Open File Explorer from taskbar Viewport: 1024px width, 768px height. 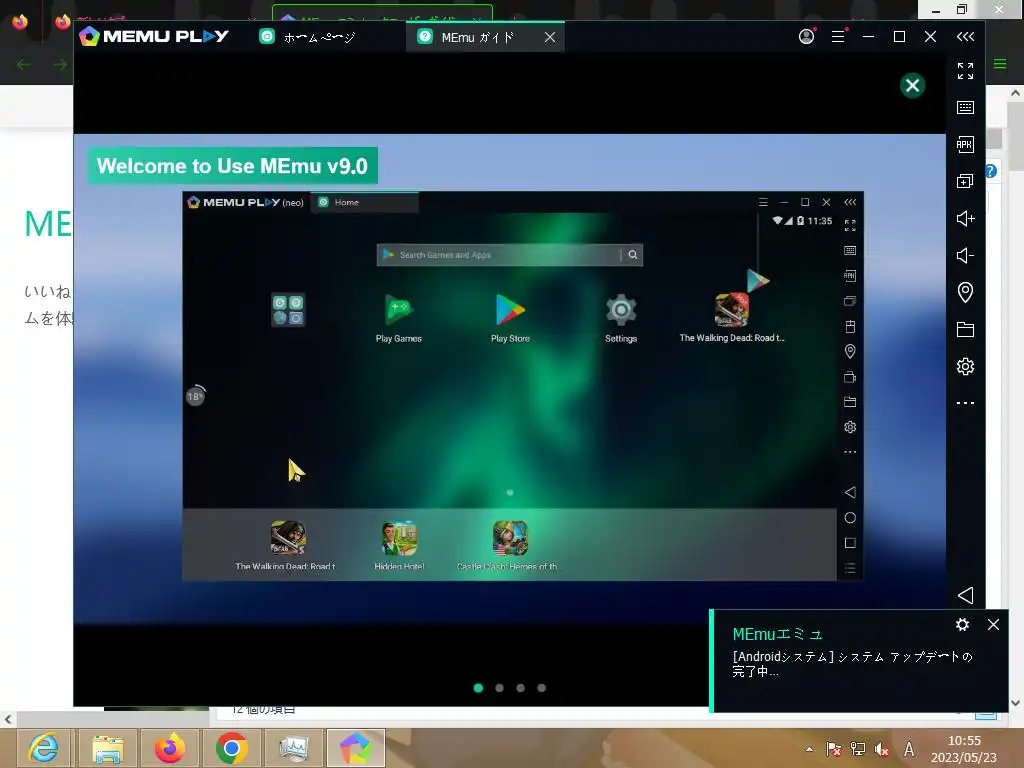(x=107, y=748)
